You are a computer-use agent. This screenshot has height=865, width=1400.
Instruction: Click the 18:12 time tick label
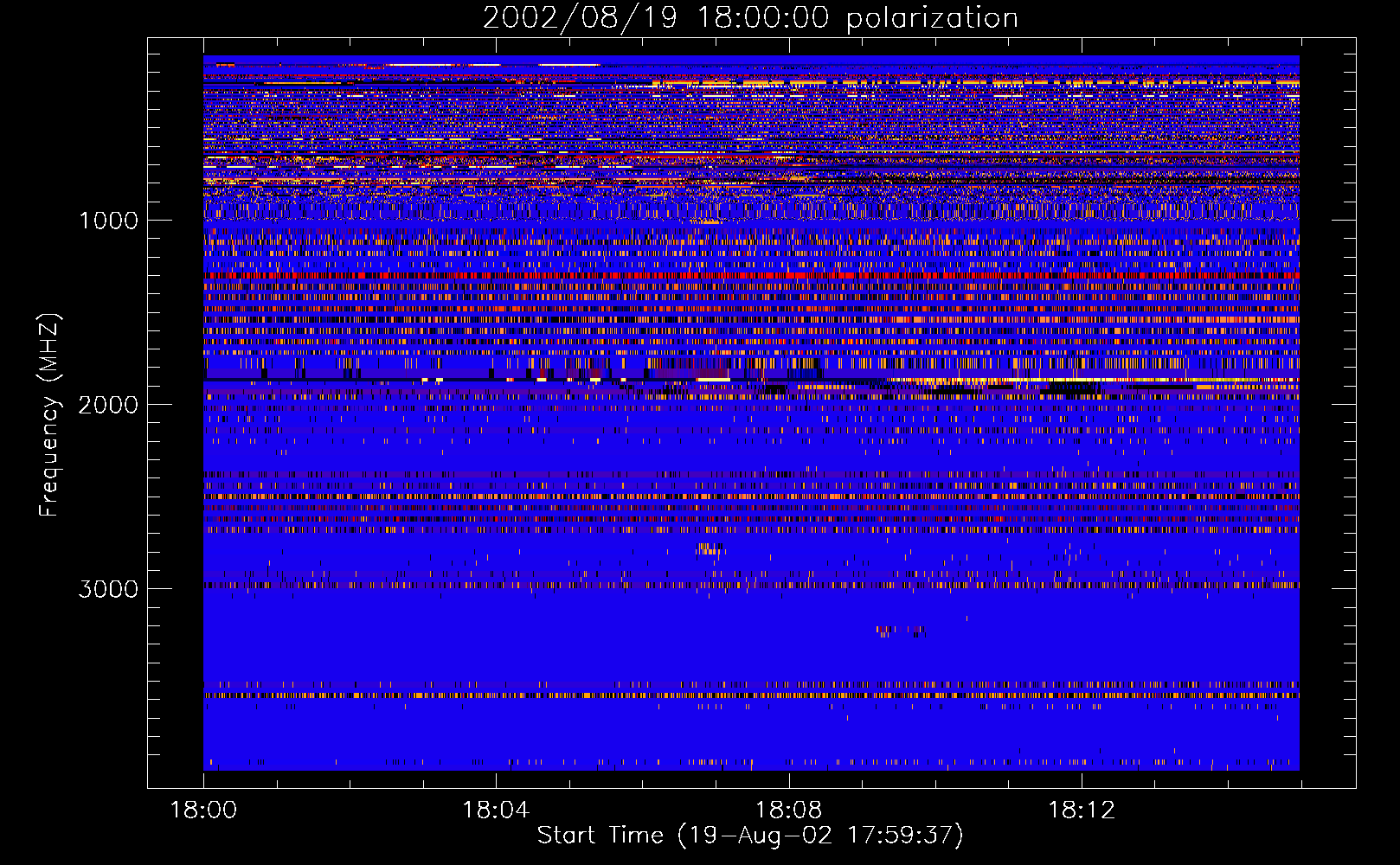1082,810
